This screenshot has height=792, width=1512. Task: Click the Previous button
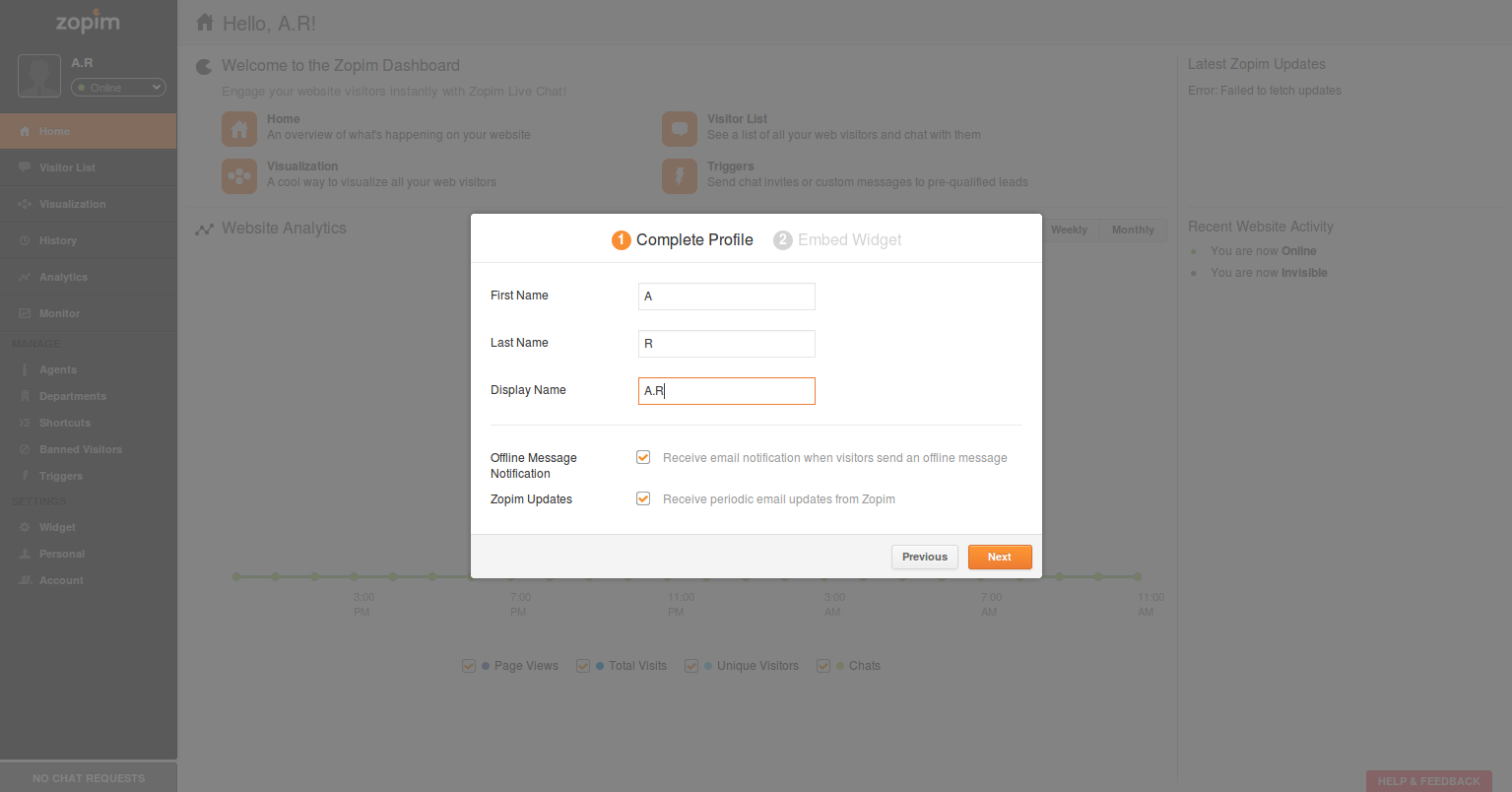[x=925, y=557]
